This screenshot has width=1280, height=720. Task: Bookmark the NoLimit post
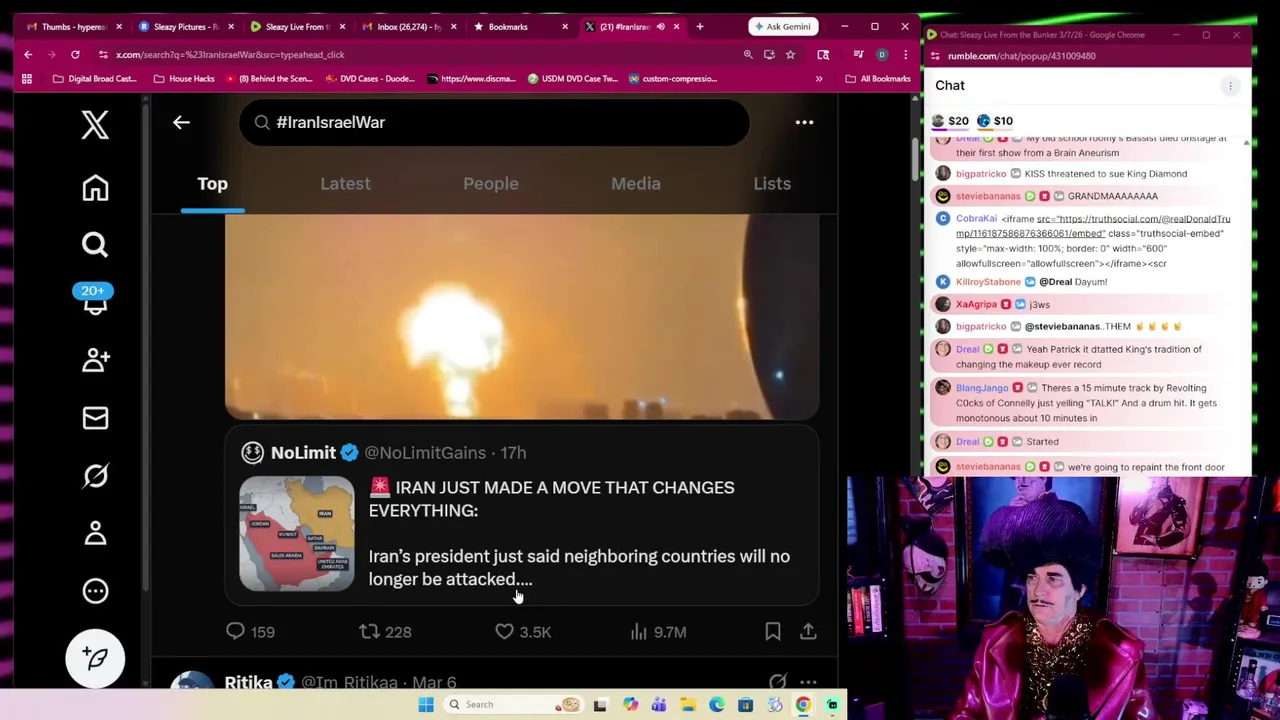point(773,632)
